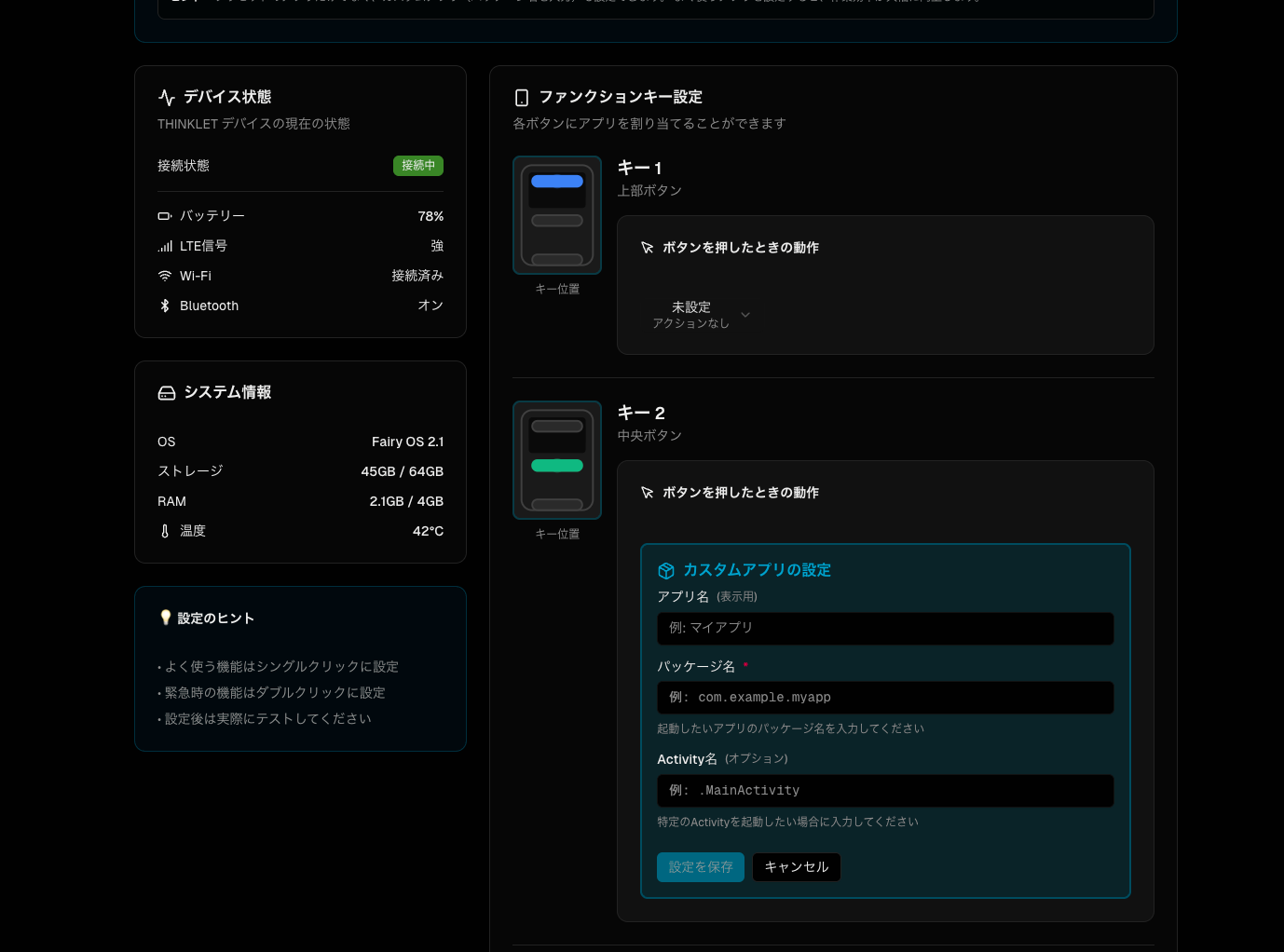Click the 設定のヒント heading
The image size is (1284, 952).
(x=216, y=619)
